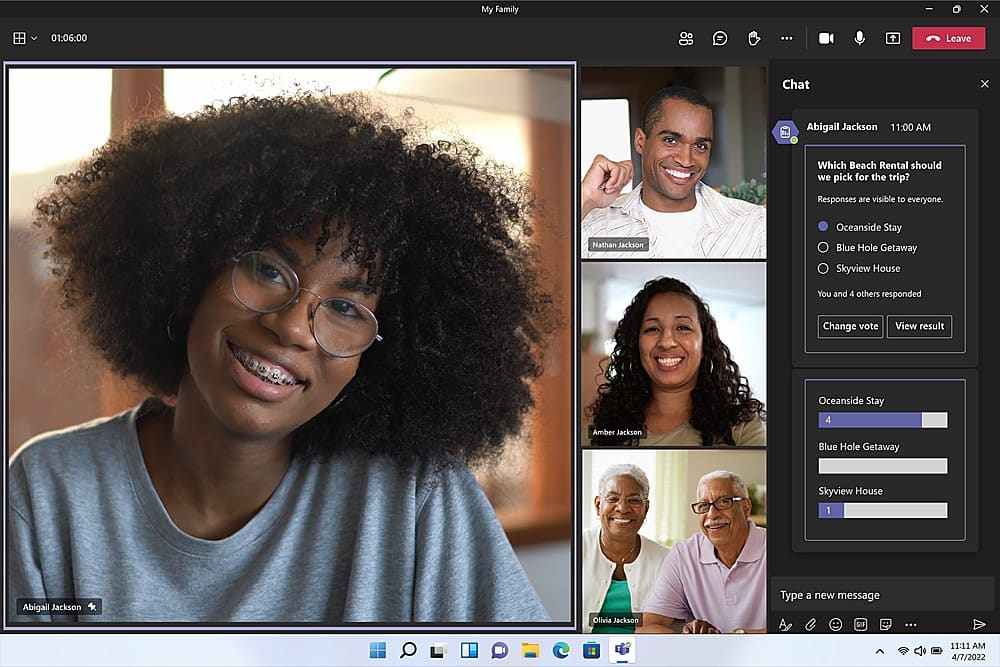1000x667 pixels.
Task: Select the Blue Hole Getaway poll option
Action: coord(822,247)
